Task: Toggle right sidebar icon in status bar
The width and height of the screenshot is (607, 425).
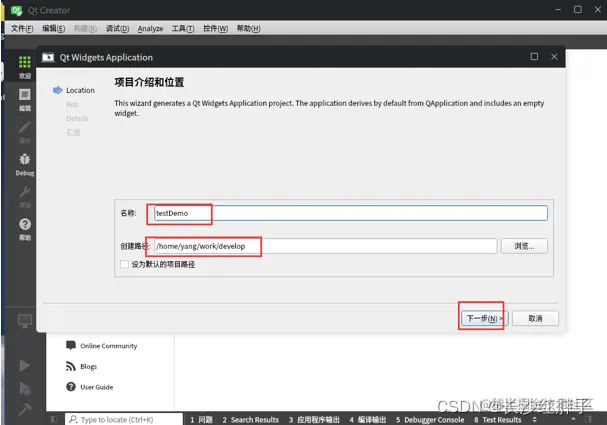Action: (588, 419)
